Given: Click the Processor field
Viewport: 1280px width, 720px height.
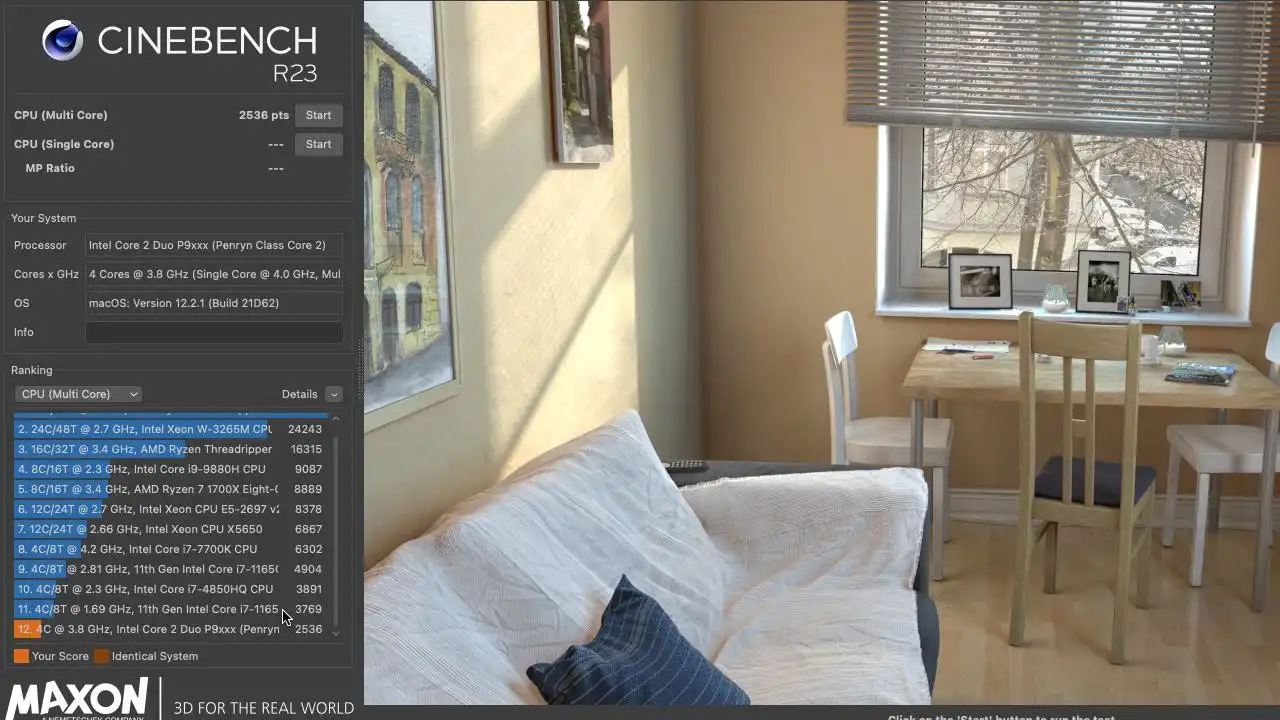Looking at the screenshot, I should 214,245.
